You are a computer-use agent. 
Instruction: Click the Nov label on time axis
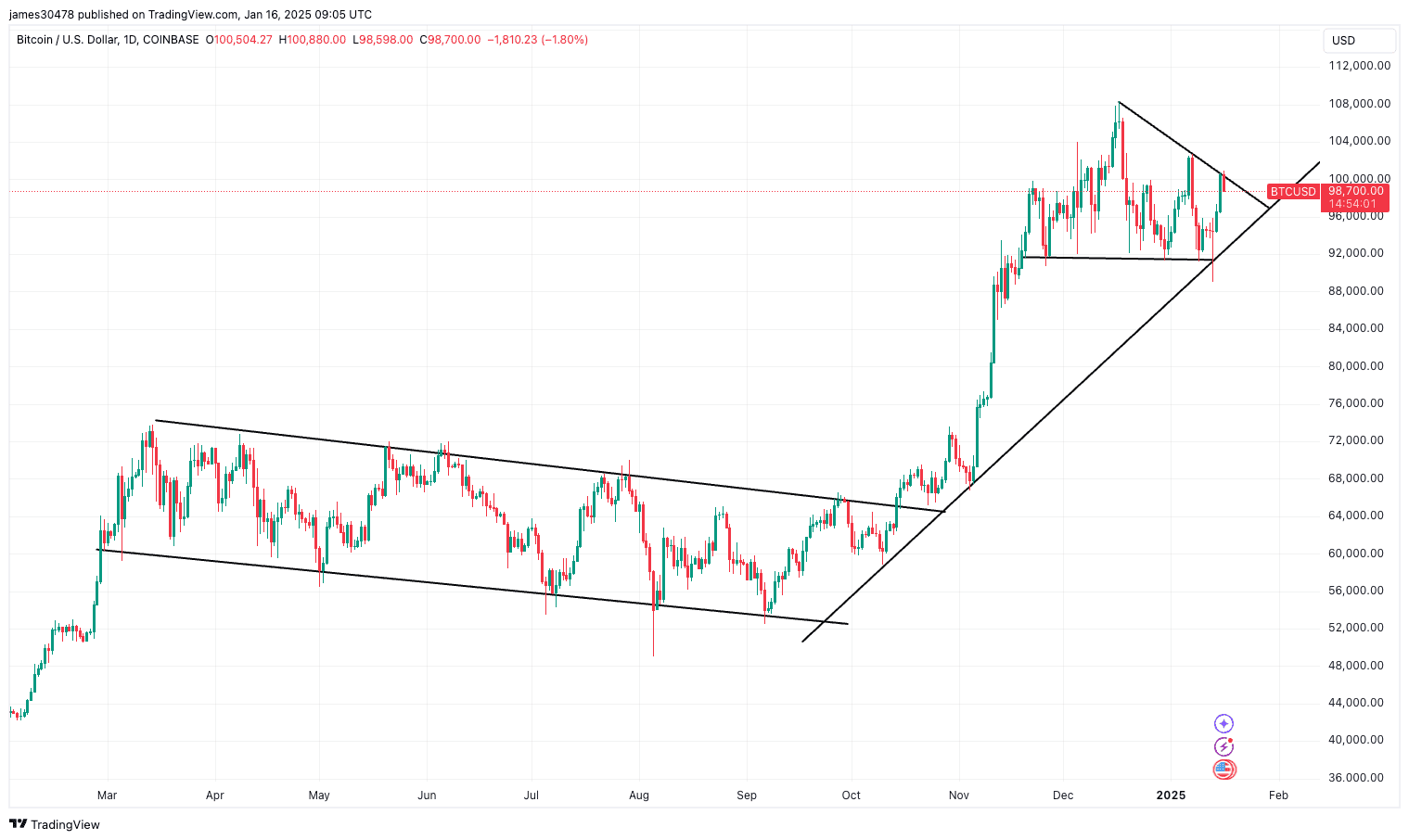click(959, 795)
